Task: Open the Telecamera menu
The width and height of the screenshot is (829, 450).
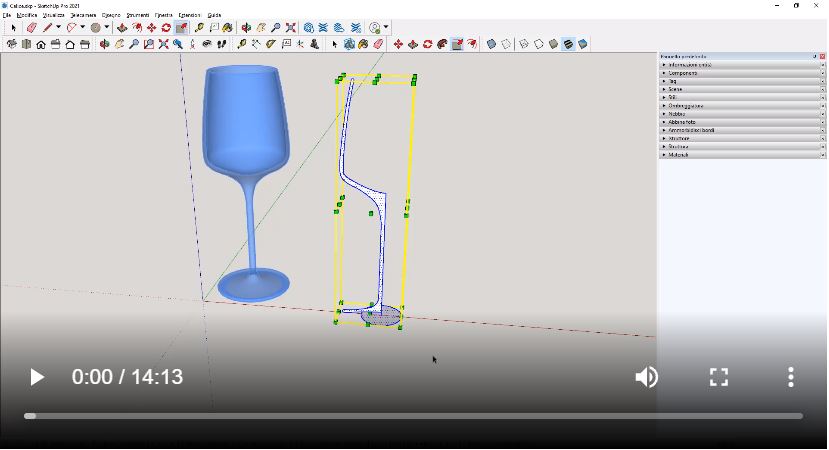Action: tap(83, 15)
